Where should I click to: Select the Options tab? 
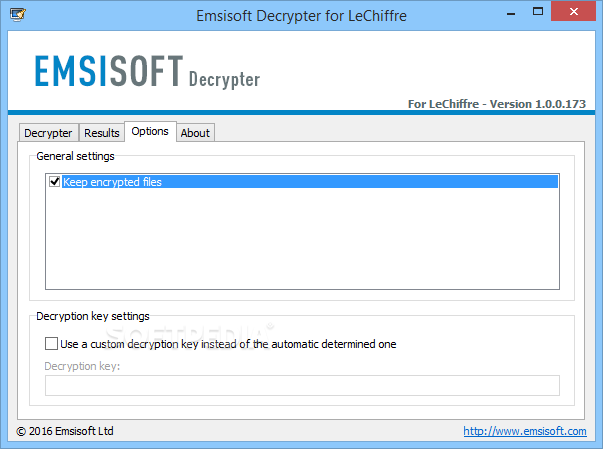pos(150,131)
